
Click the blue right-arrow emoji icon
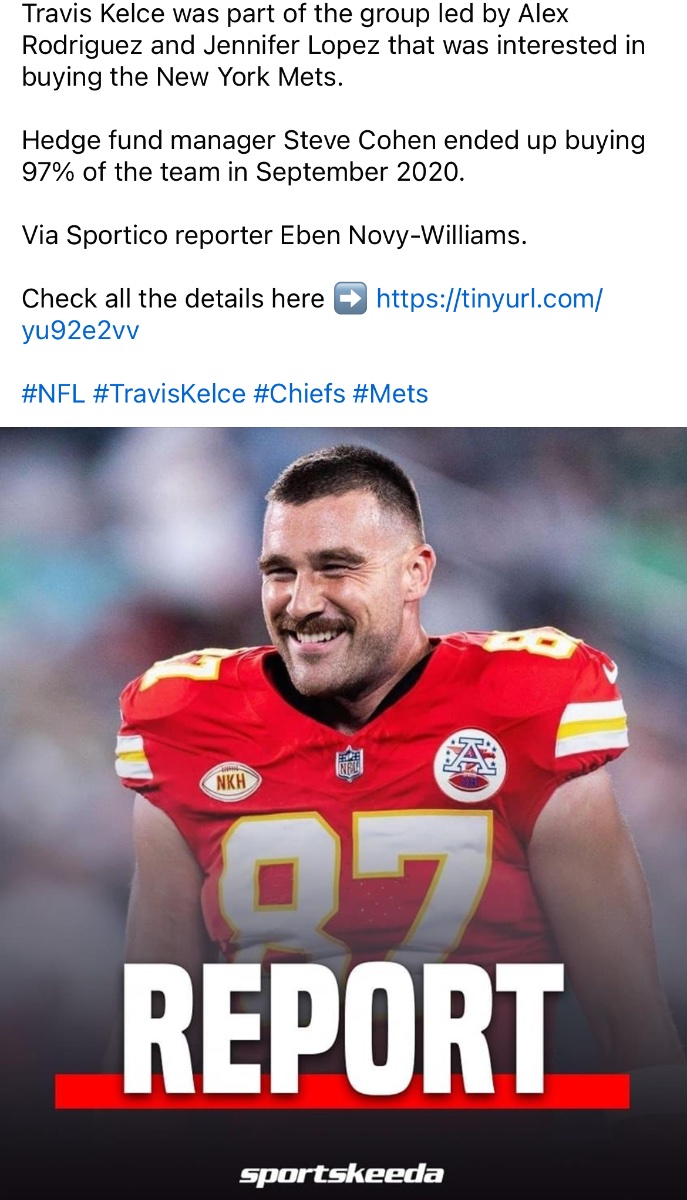pyautogui.click(x=350, y=298)
